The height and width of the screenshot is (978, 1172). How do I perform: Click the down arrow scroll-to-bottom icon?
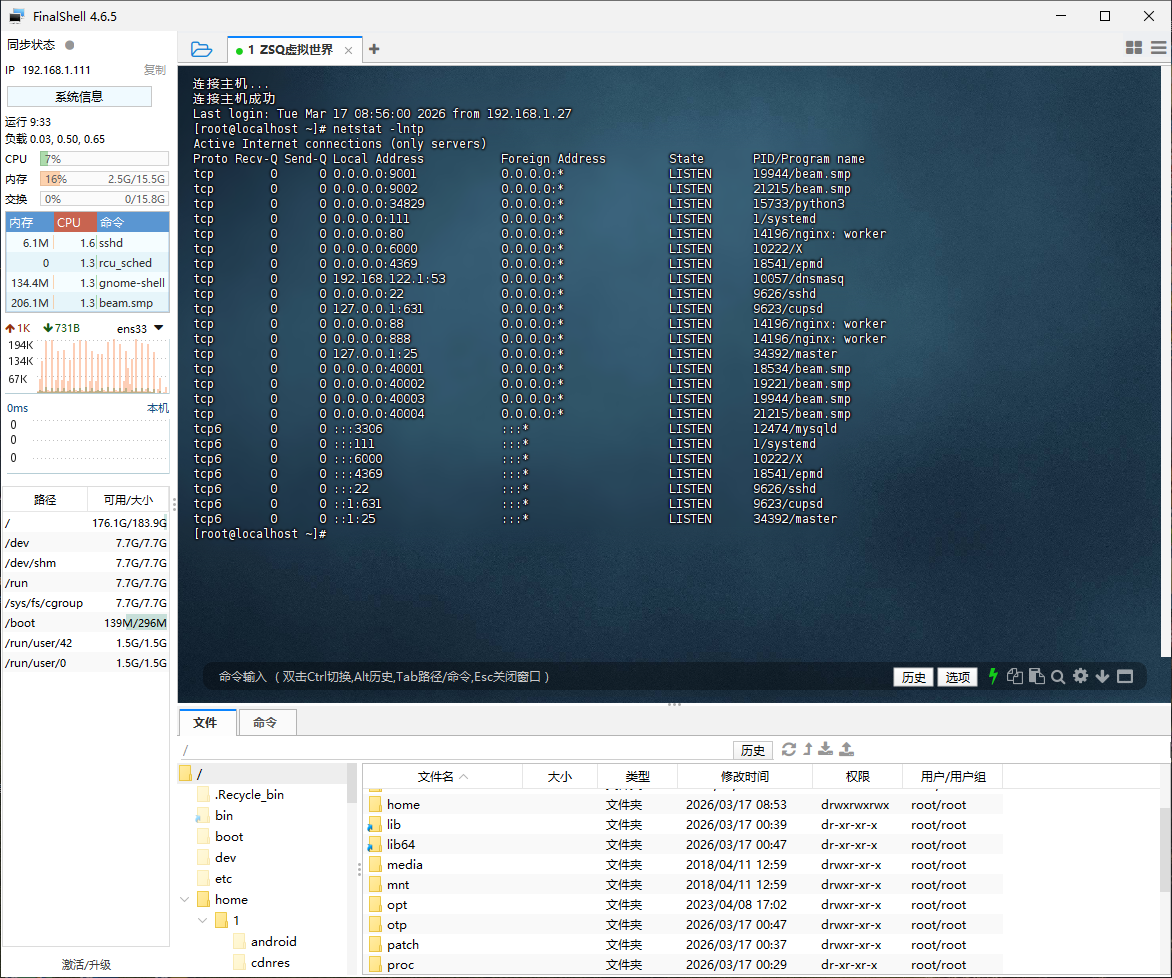pyautogui.click(x=1102, y=676)
